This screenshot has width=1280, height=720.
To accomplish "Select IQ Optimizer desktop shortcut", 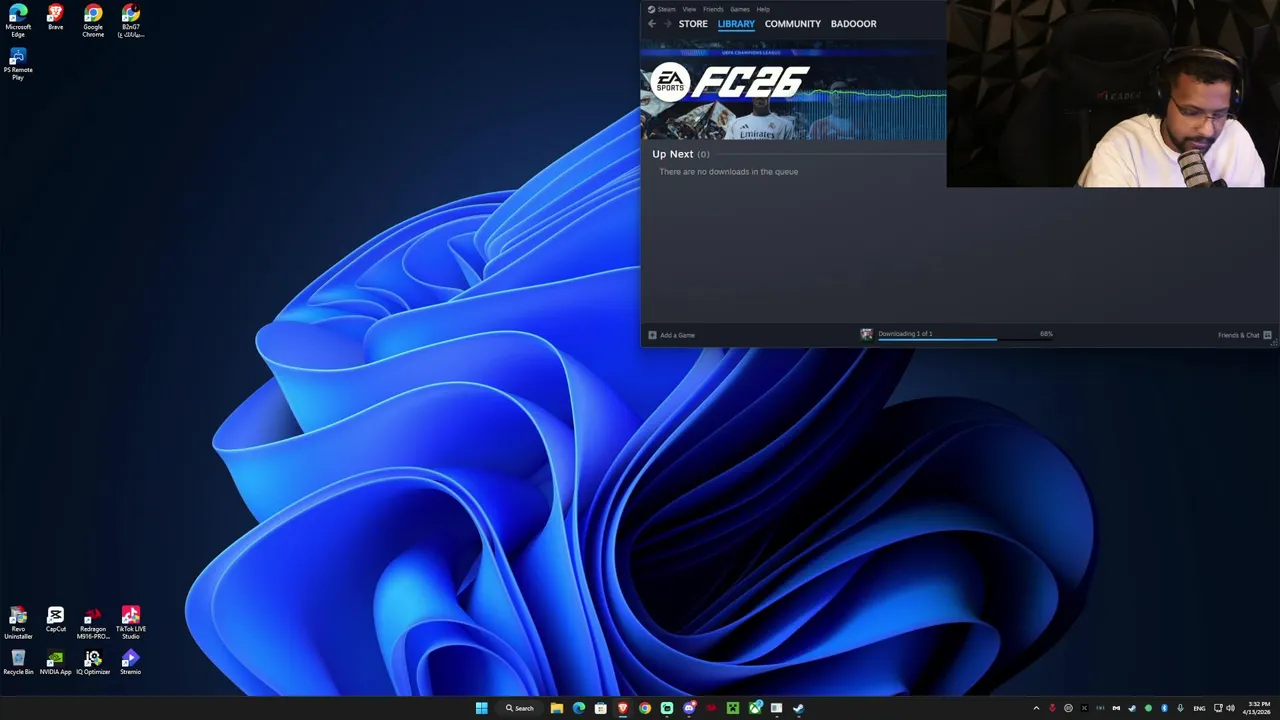I will (x=93, y=663).
